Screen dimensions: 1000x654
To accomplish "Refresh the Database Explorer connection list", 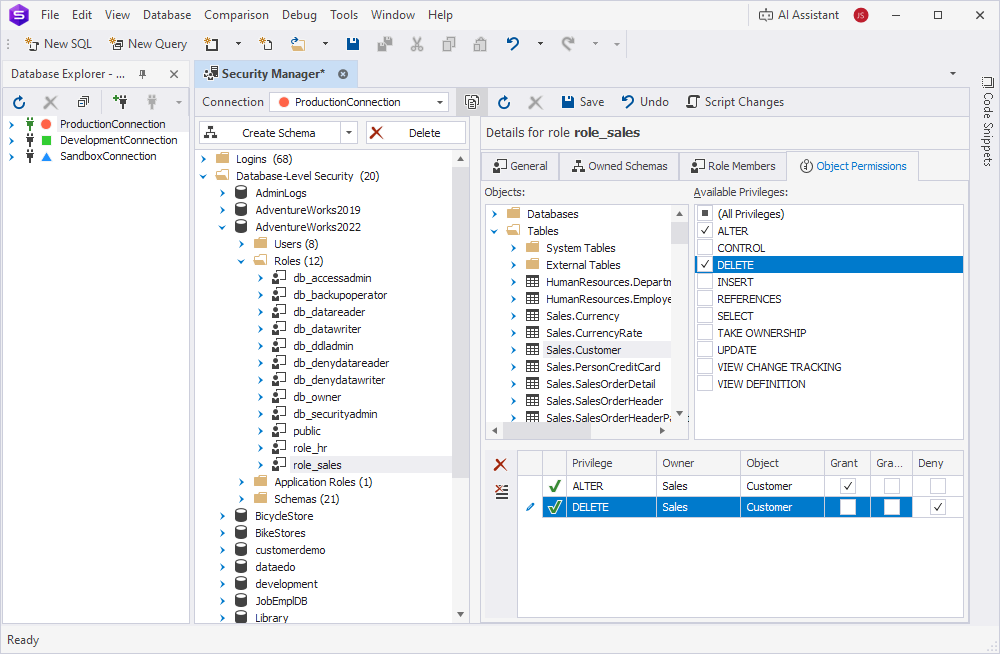I will click(x=18, y=101).
